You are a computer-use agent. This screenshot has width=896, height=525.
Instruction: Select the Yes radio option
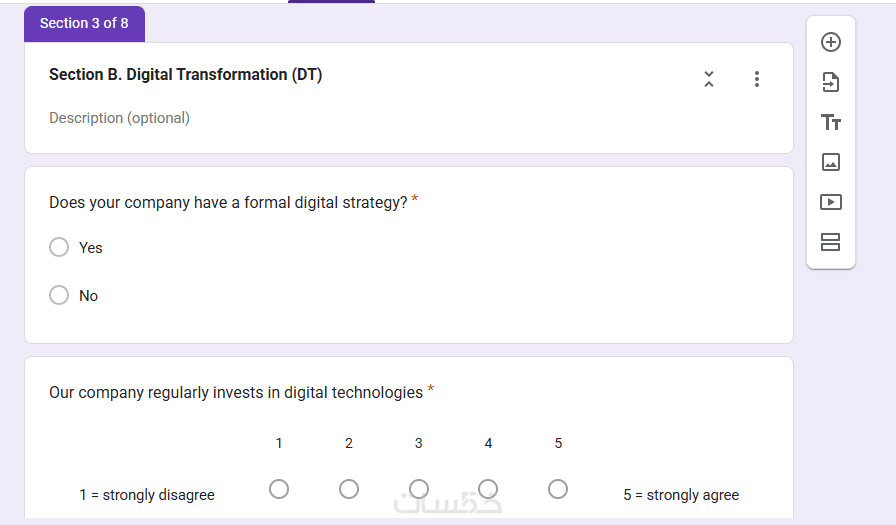[59, 247]
